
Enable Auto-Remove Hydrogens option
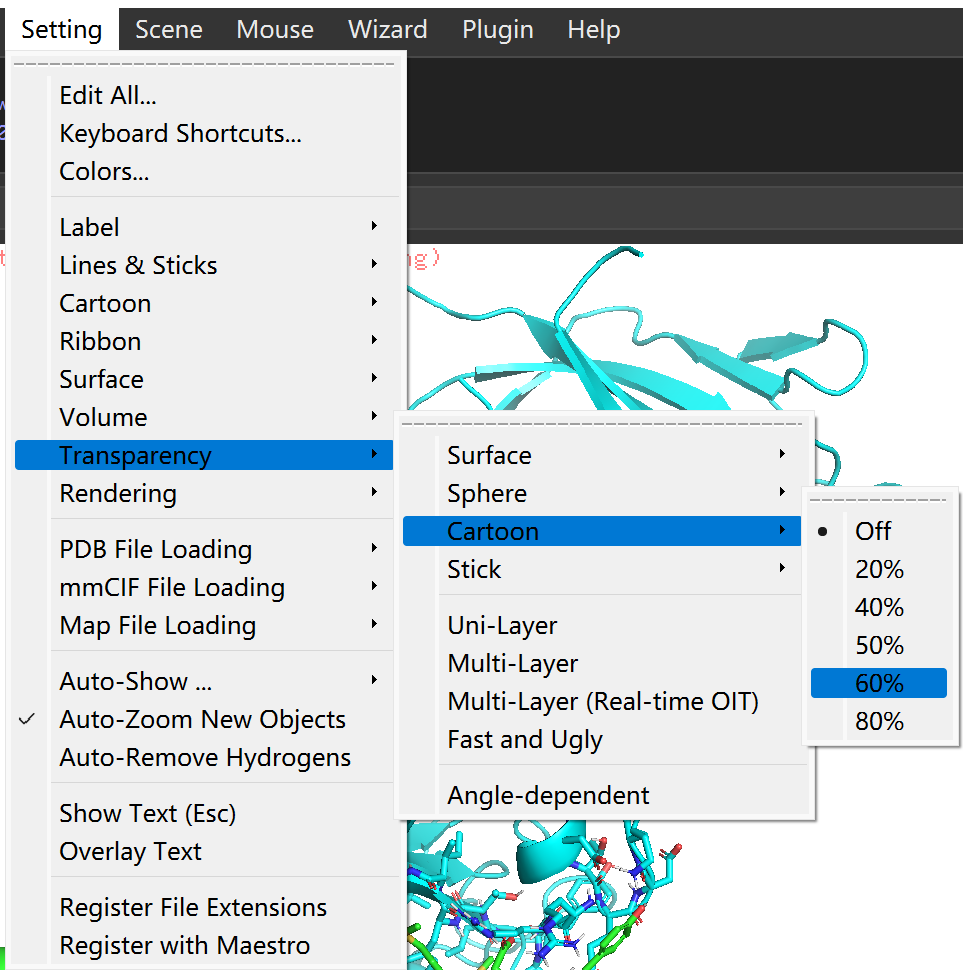pyautogui.click(x=205, y=757)
